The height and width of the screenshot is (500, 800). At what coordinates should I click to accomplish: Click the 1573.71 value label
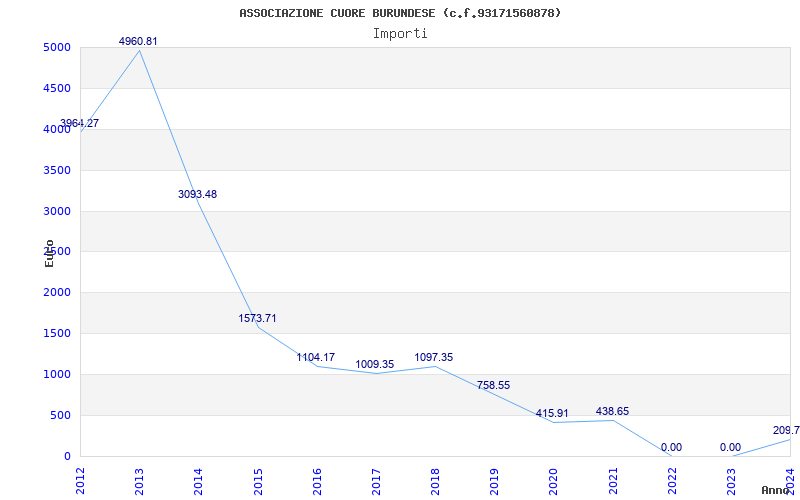click(x=257, y=318)
